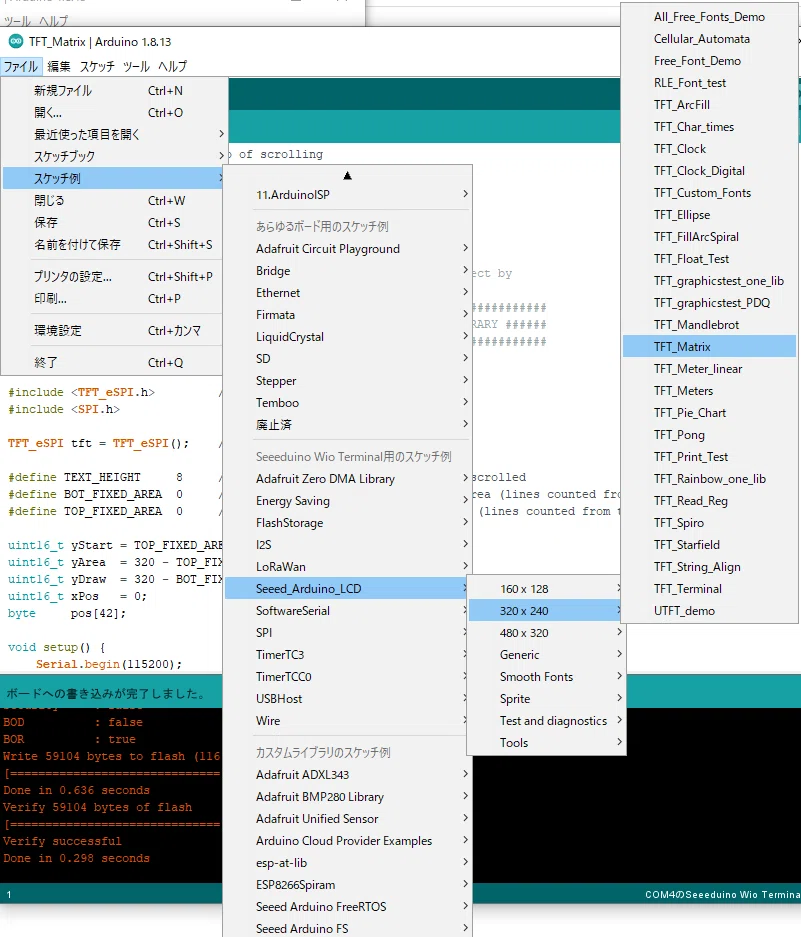Open the SD examples submenu
Image resolution: width=801 pixels, height=937 pixels.
pos(348,359)
